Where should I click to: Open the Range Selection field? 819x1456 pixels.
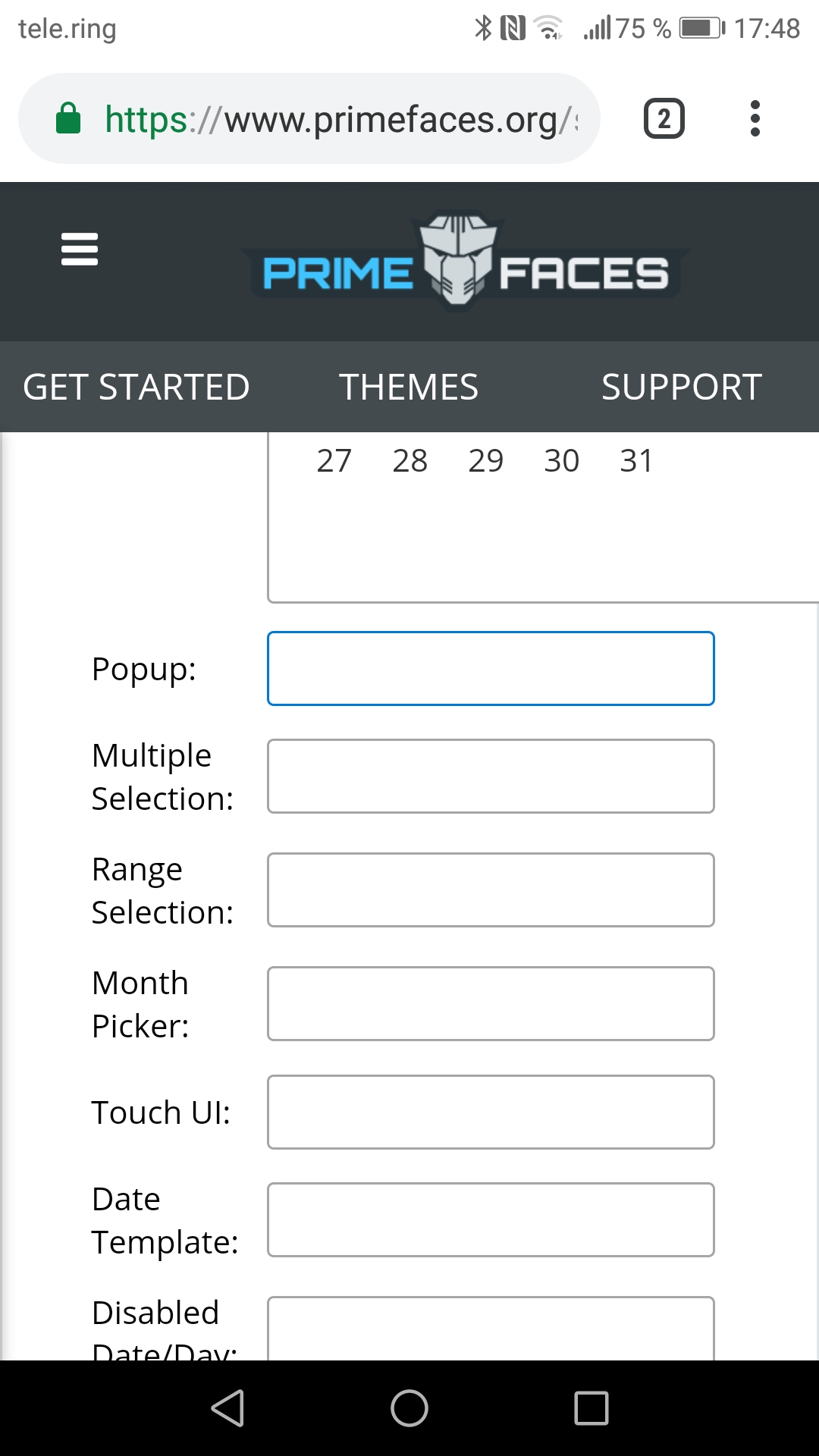(490, 890)
